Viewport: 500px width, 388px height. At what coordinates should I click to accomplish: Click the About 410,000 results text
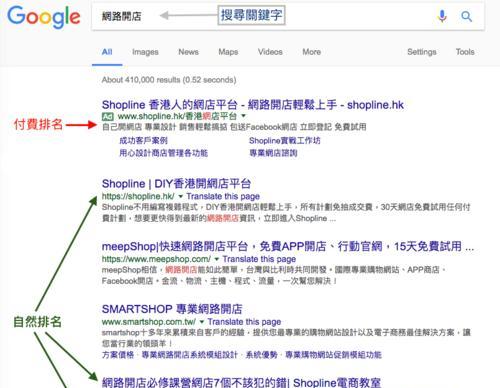click(x=169, y=80)
